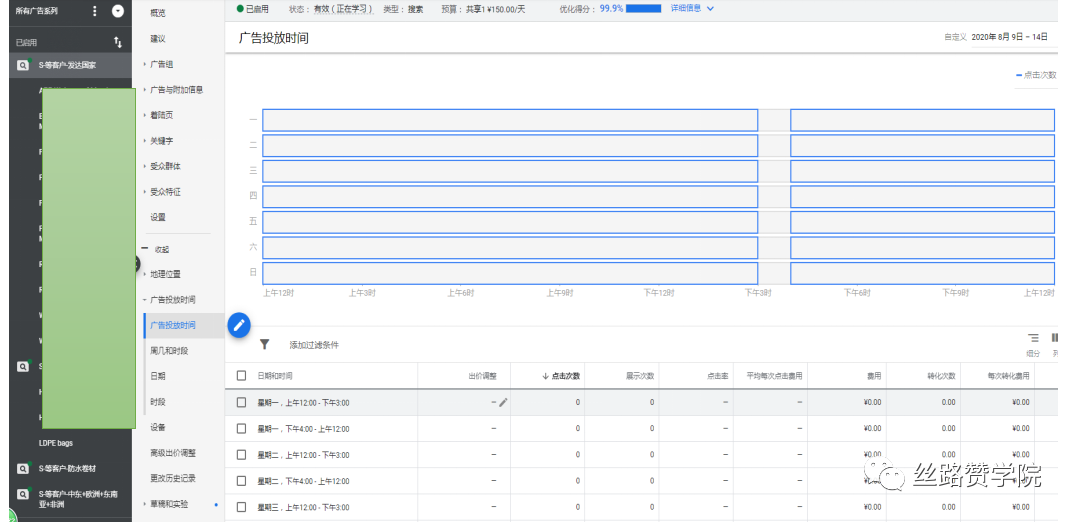Click 收起 to collapse menu
The width and height of the screenshot is (1076, 522).
point(161,249)
